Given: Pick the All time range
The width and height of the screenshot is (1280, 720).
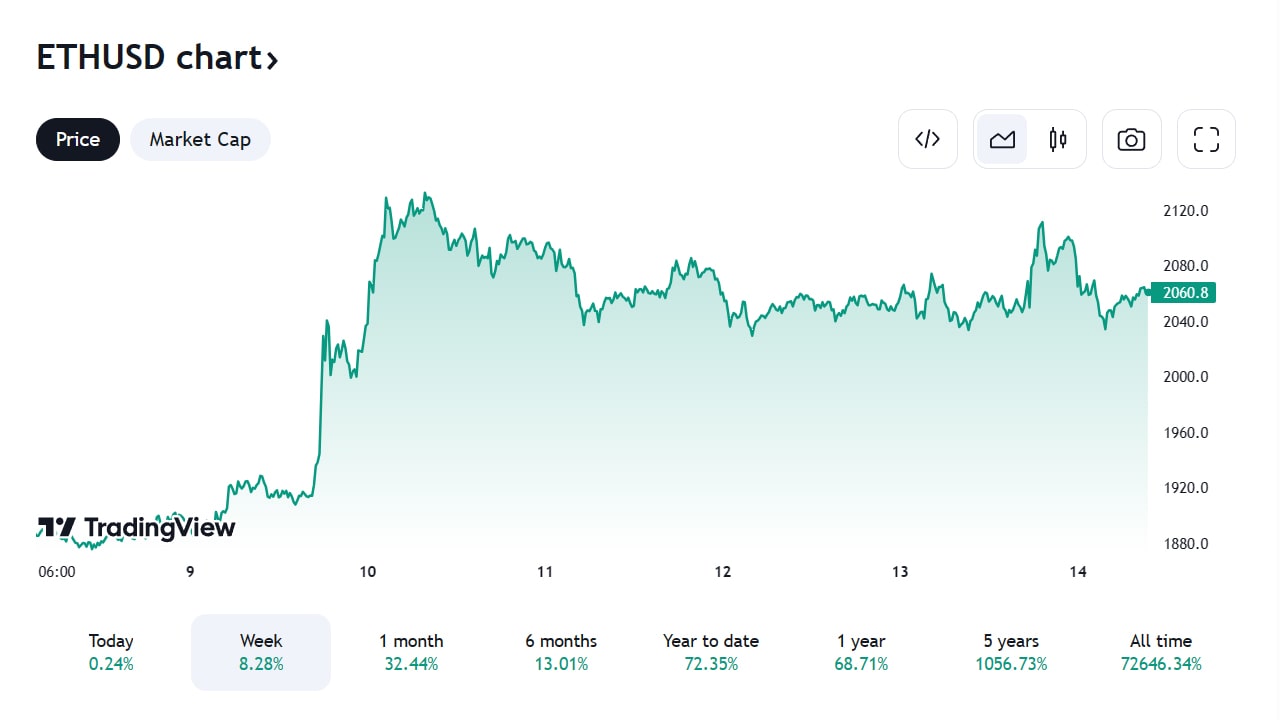Looking at the screenshot, I should (1161, 652).
